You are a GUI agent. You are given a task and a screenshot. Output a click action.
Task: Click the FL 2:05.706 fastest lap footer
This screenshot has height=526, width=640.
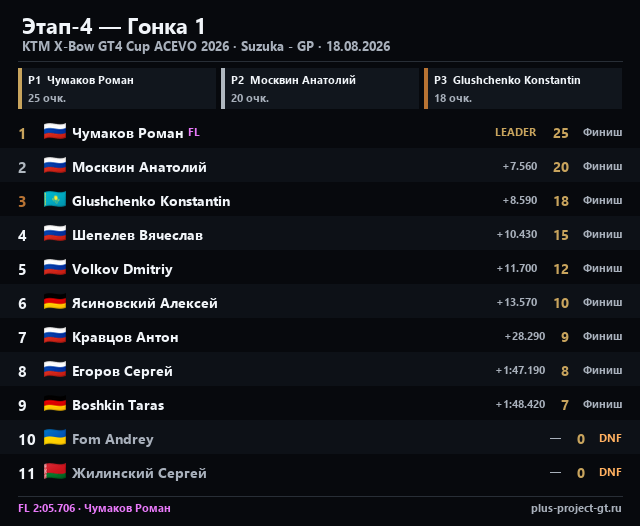[94, 508]
